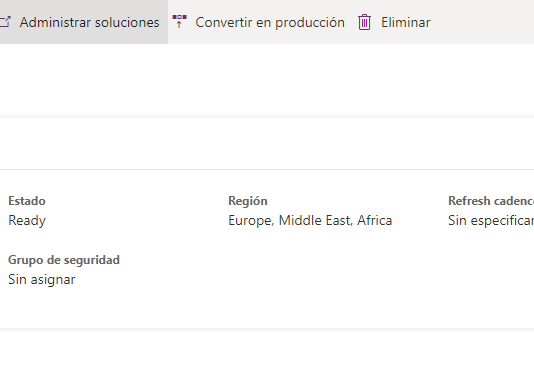Click the Sin especificar value
This screenshot has height=390, width=534.
coord(491,220)
